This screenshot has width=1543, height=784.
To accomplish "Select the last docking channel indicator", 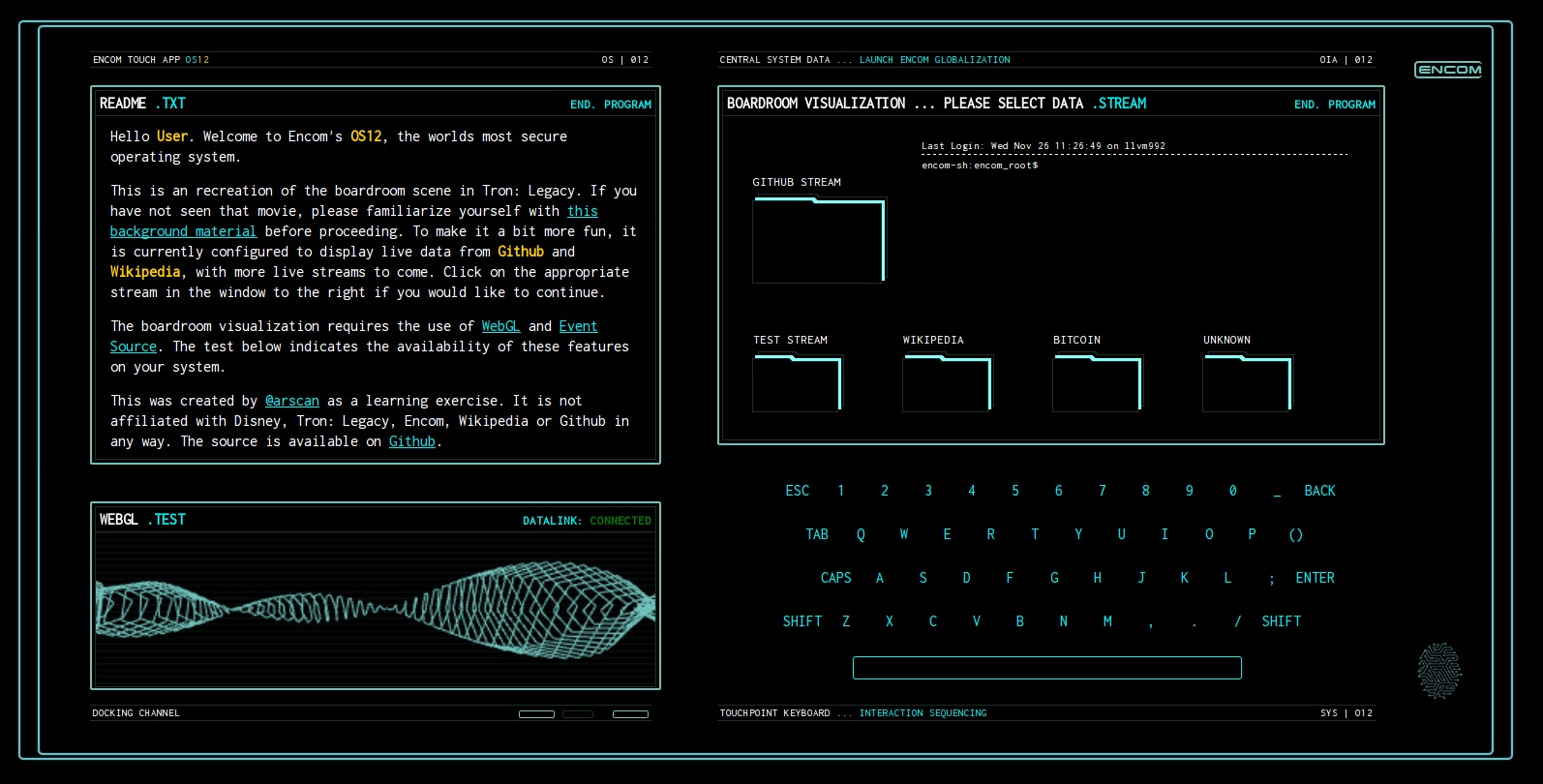I will pyautogui.click(x=630, y=714).
